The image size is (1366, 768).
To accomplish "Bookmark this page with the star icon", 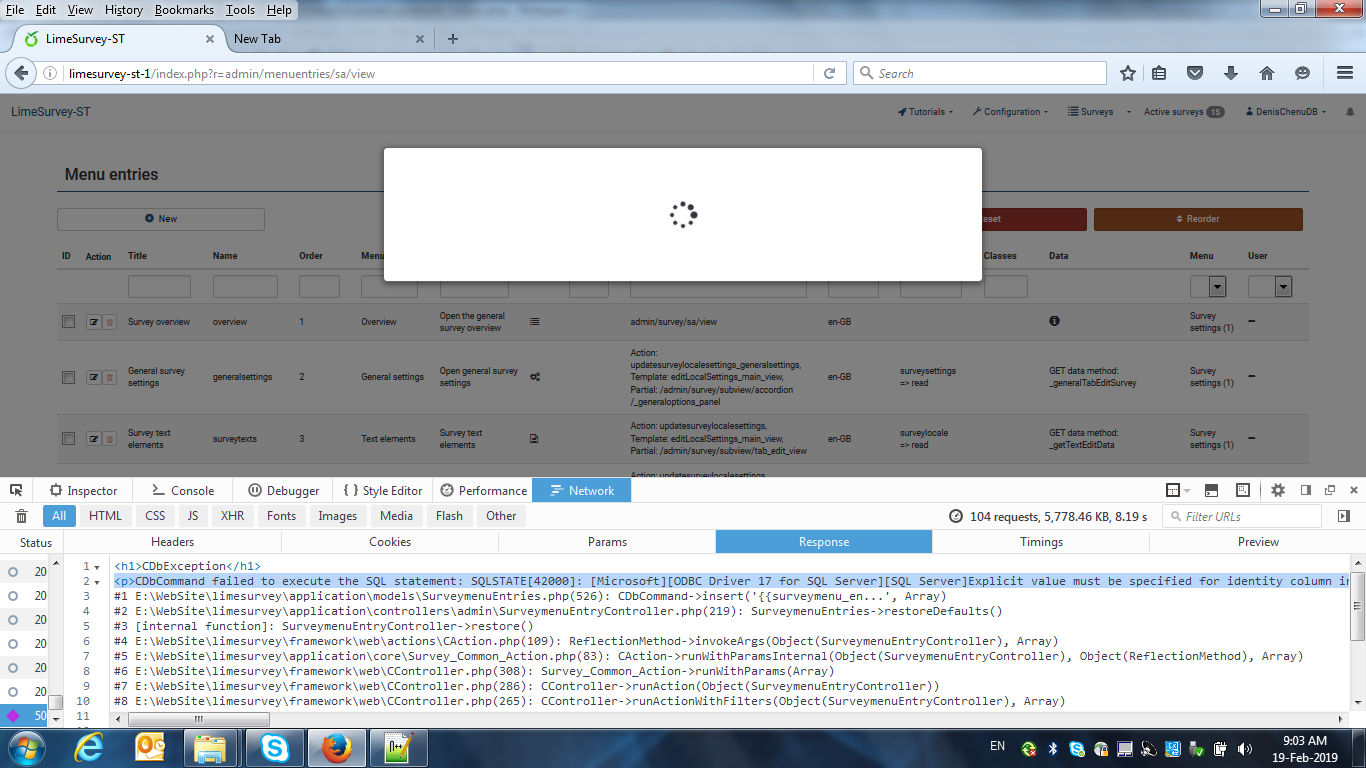I will 1128,73.
